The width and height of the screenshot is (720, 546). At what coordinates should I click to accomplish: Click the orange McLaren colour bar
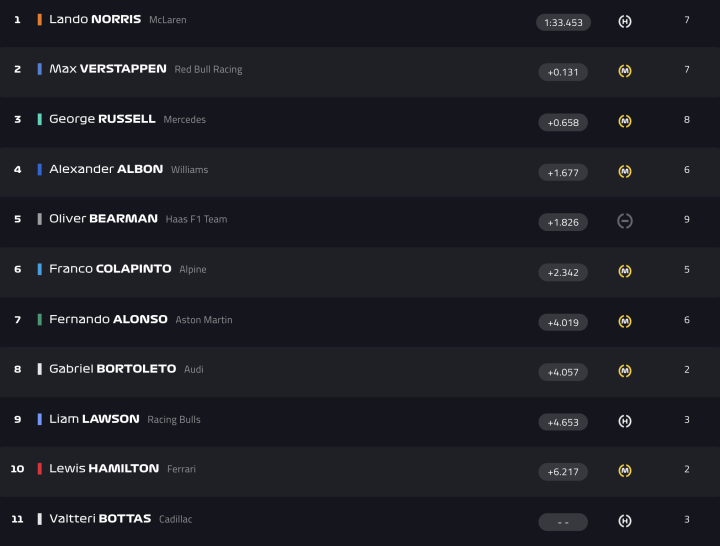(39, 20)
